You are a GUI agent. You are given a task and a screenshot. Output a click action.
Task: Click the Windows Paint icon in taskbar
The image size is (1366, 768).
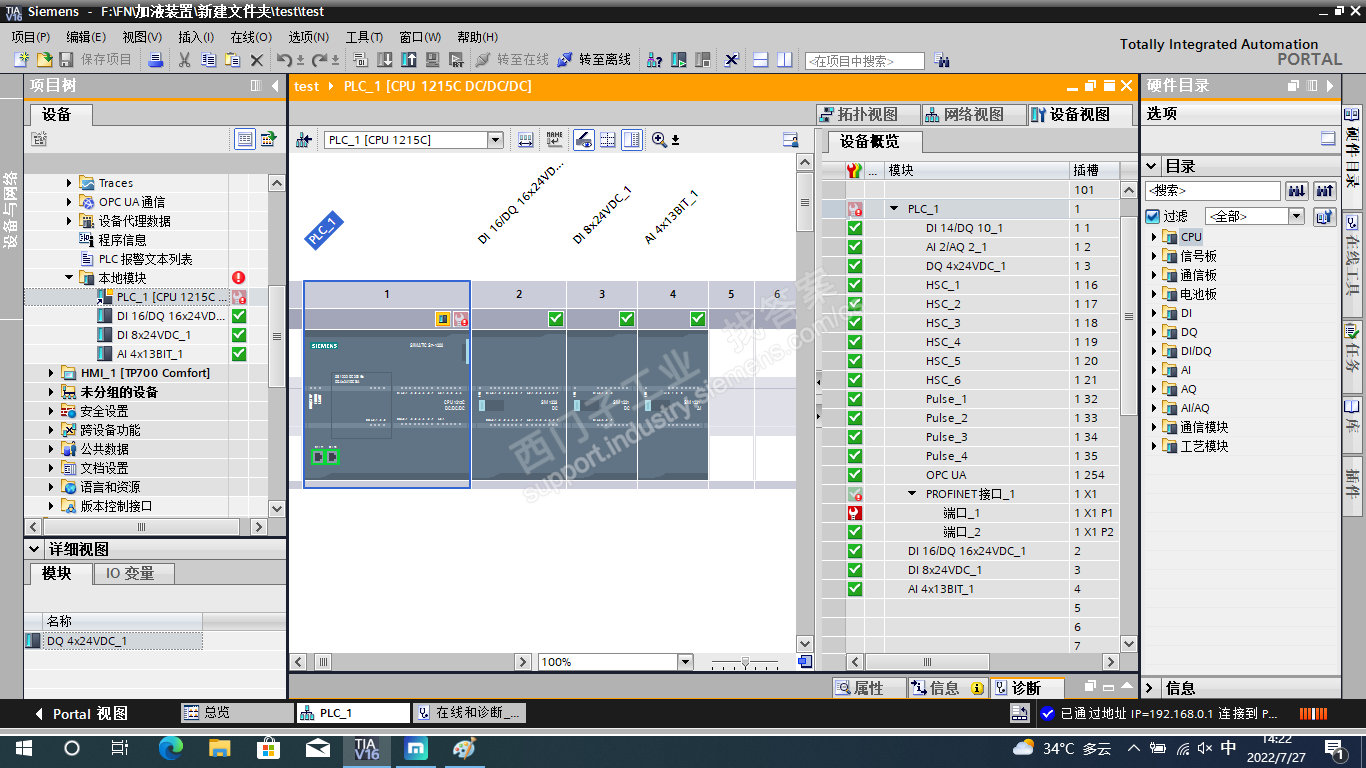pos(465,748)
